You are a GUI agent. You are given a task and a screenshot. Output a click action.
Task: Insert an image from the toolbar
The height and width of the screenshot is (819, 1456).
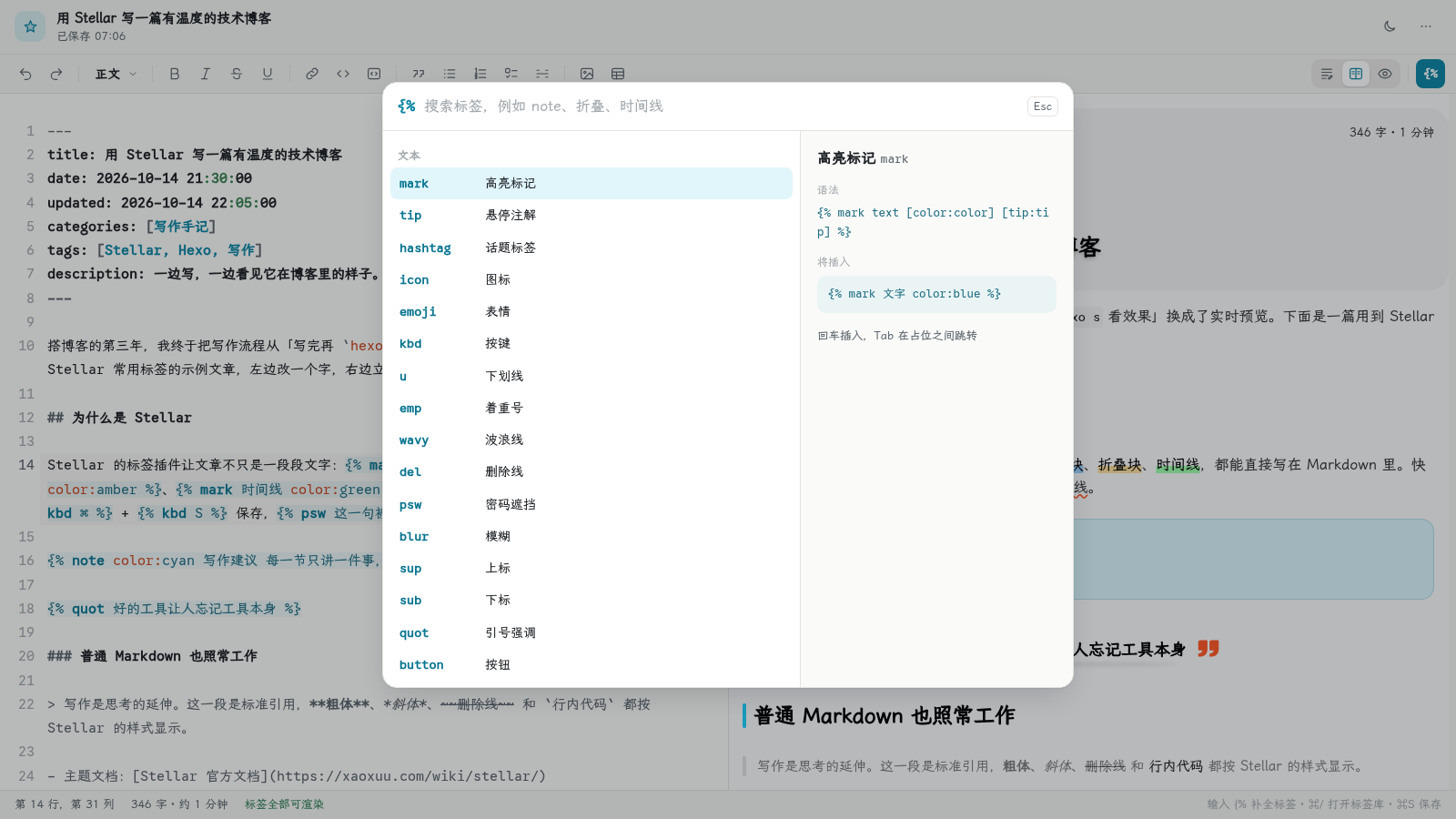587,74
